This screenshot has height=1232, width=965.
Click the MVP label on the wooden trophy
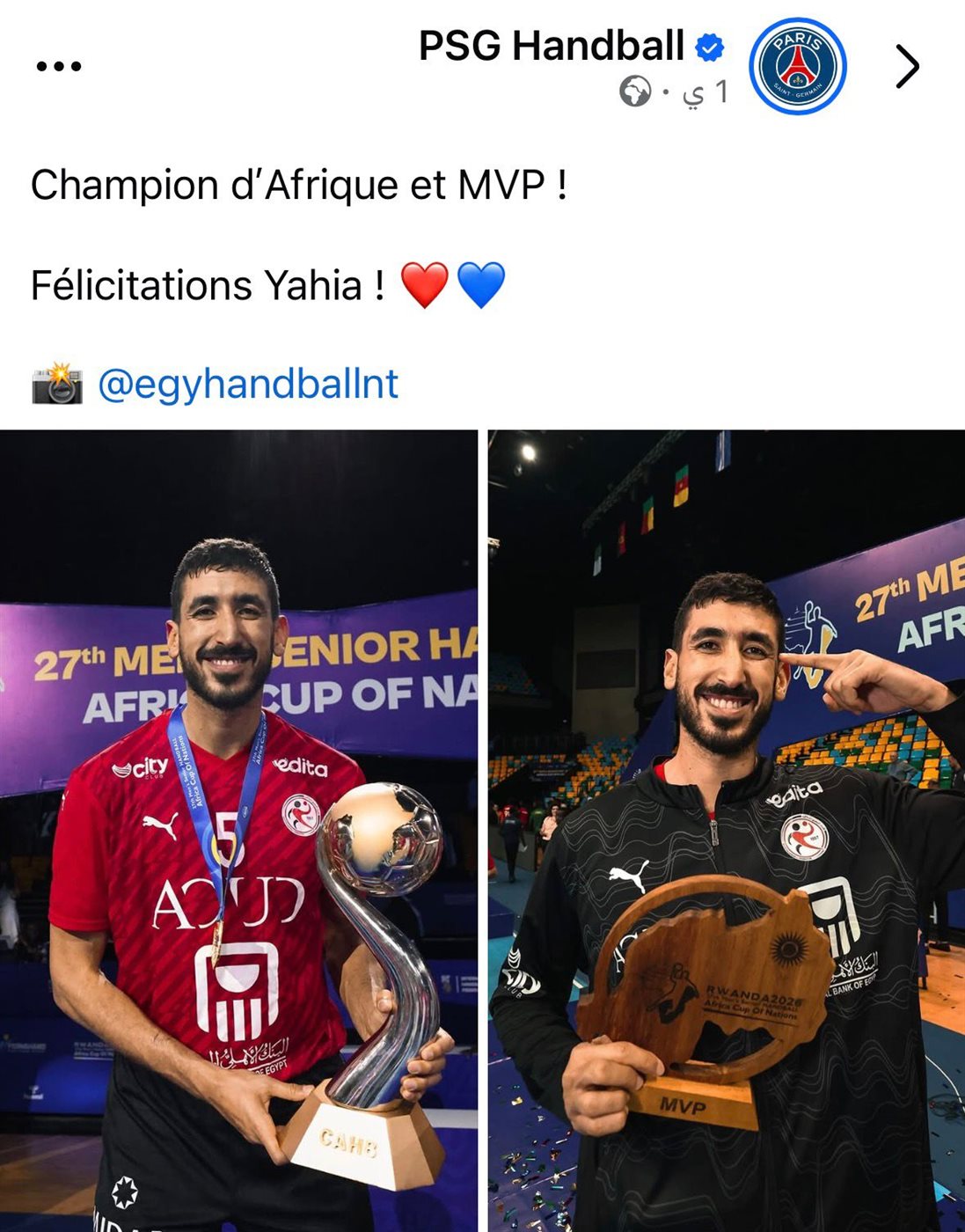click(x=683, y=1104)
